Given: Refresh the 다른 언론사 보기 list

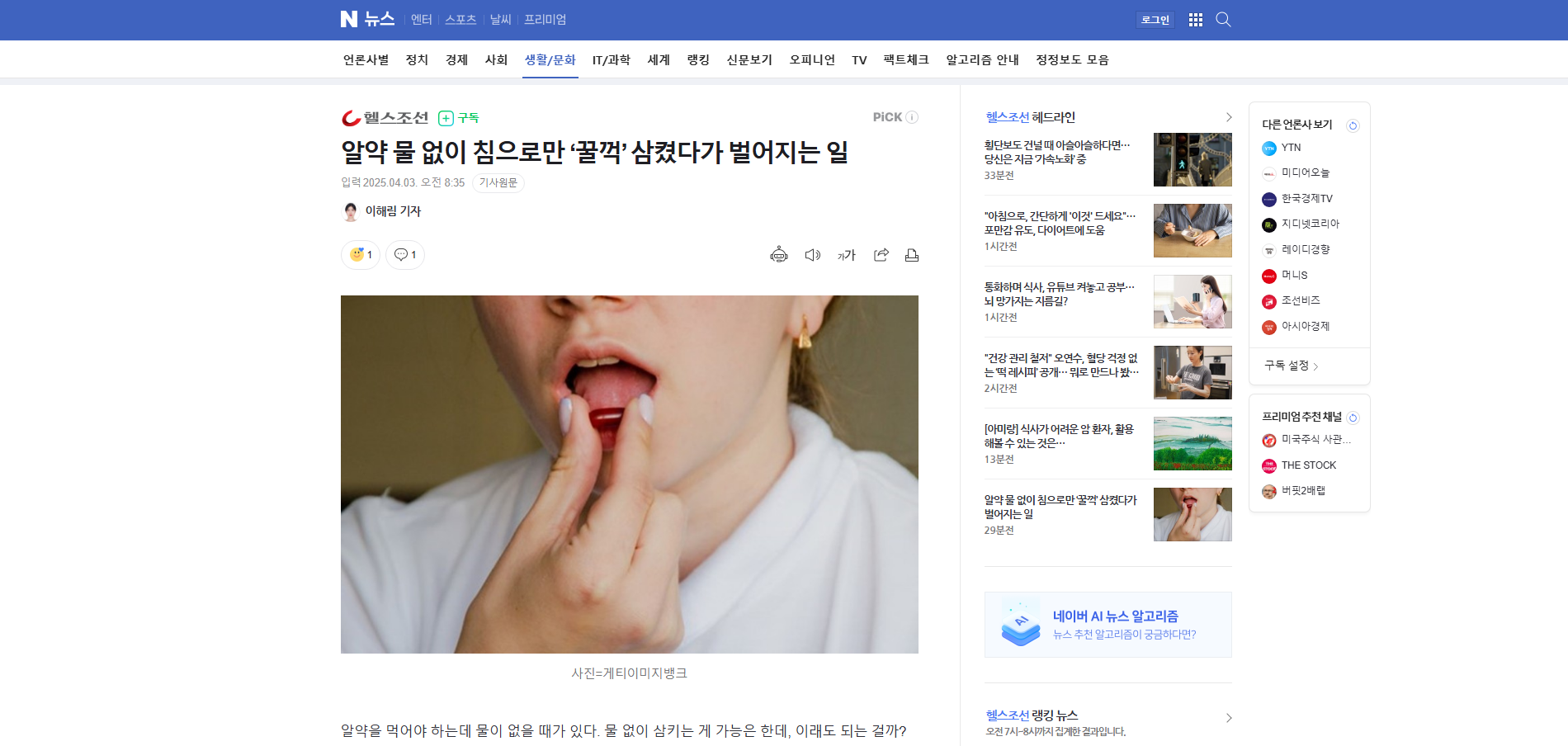Looking at the screenshot, I should (1353, 125).
